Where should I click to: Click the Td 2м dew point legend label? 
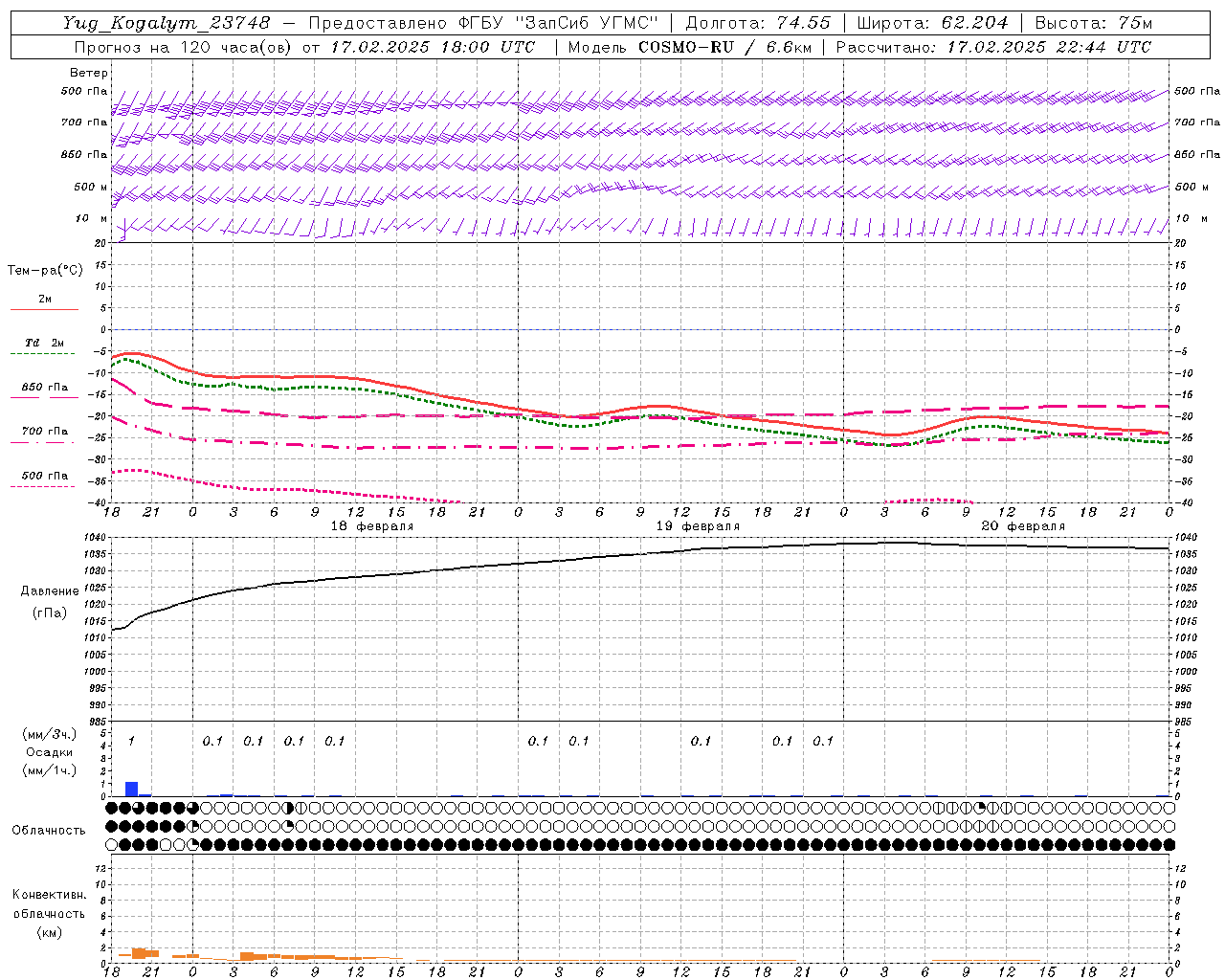pyautogui.click(x=45, y=343)
